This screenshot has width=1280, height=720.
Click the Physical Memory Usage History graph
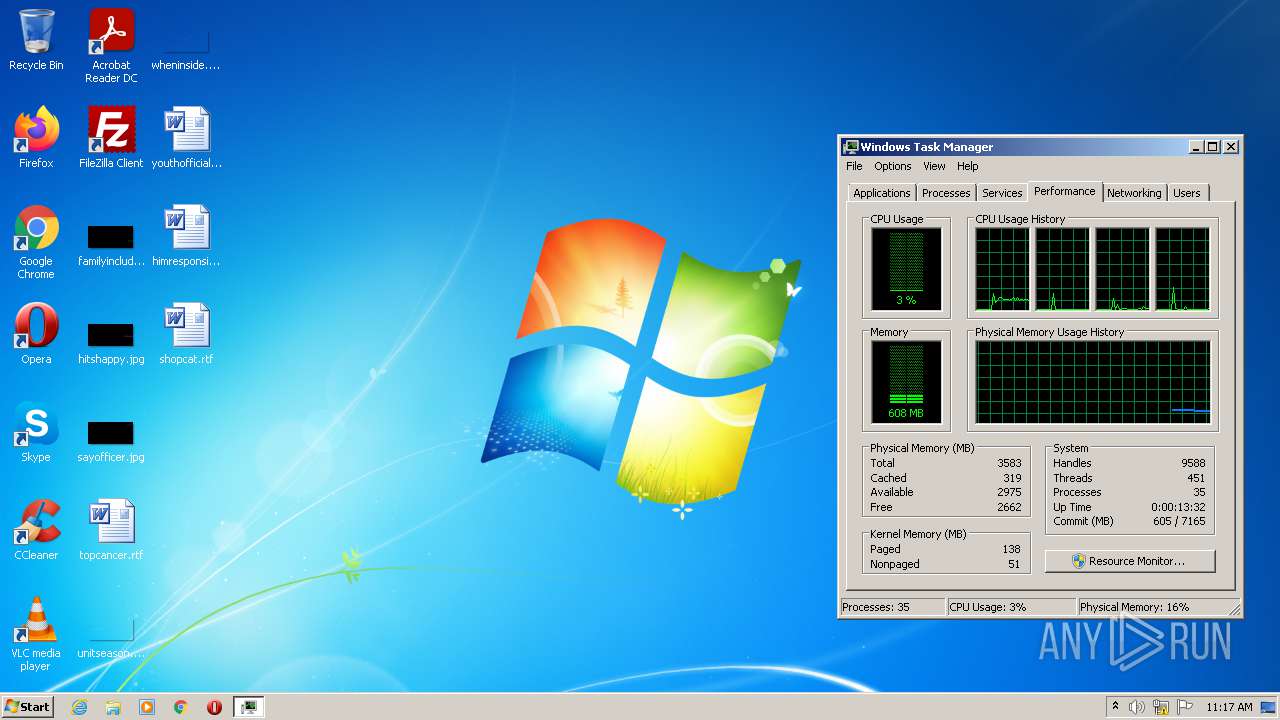[x=1093, y=382]
